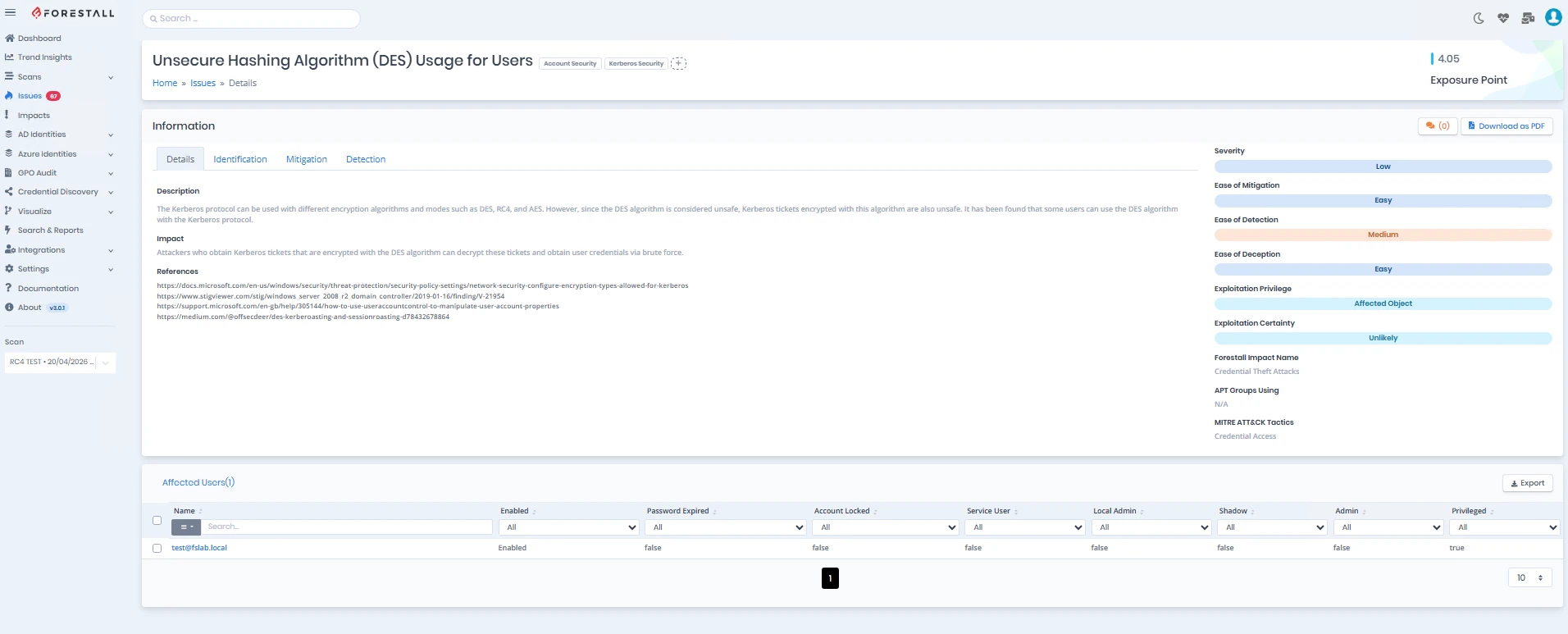Screen dimensions: 1568x634
Task: Switch to the Mitigation tab
Action: click(x=307, y=159)
